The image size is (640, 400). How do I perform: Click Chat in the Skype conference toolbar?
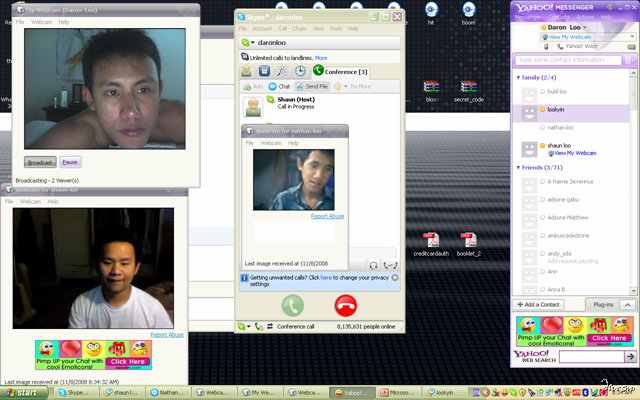tap(280, 87)
